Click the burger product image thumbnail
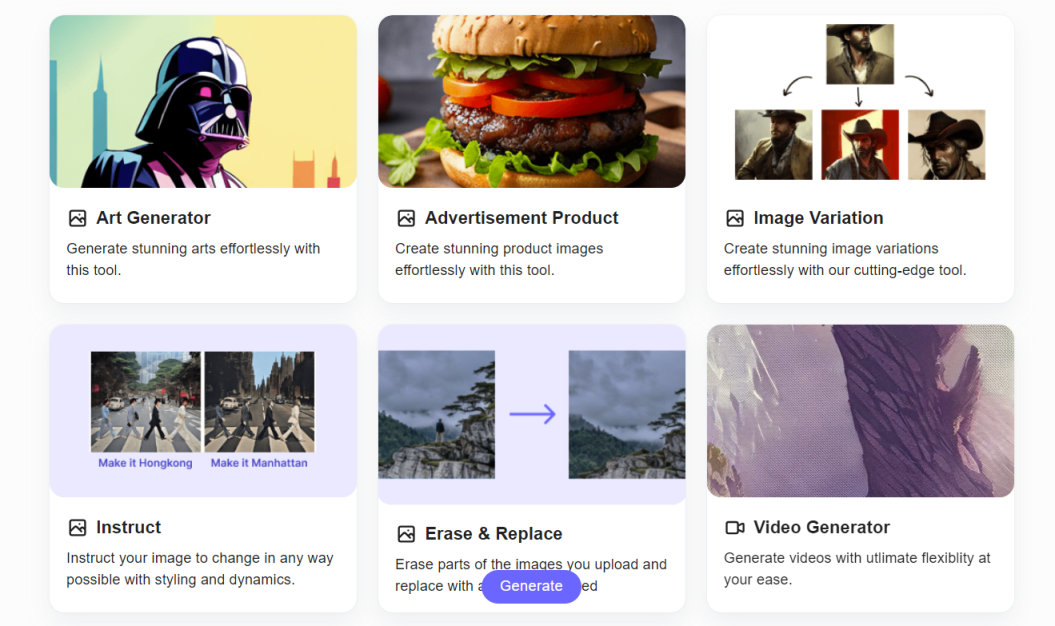The height and width of the screenshot is (626, 1055). click(531, 102)
